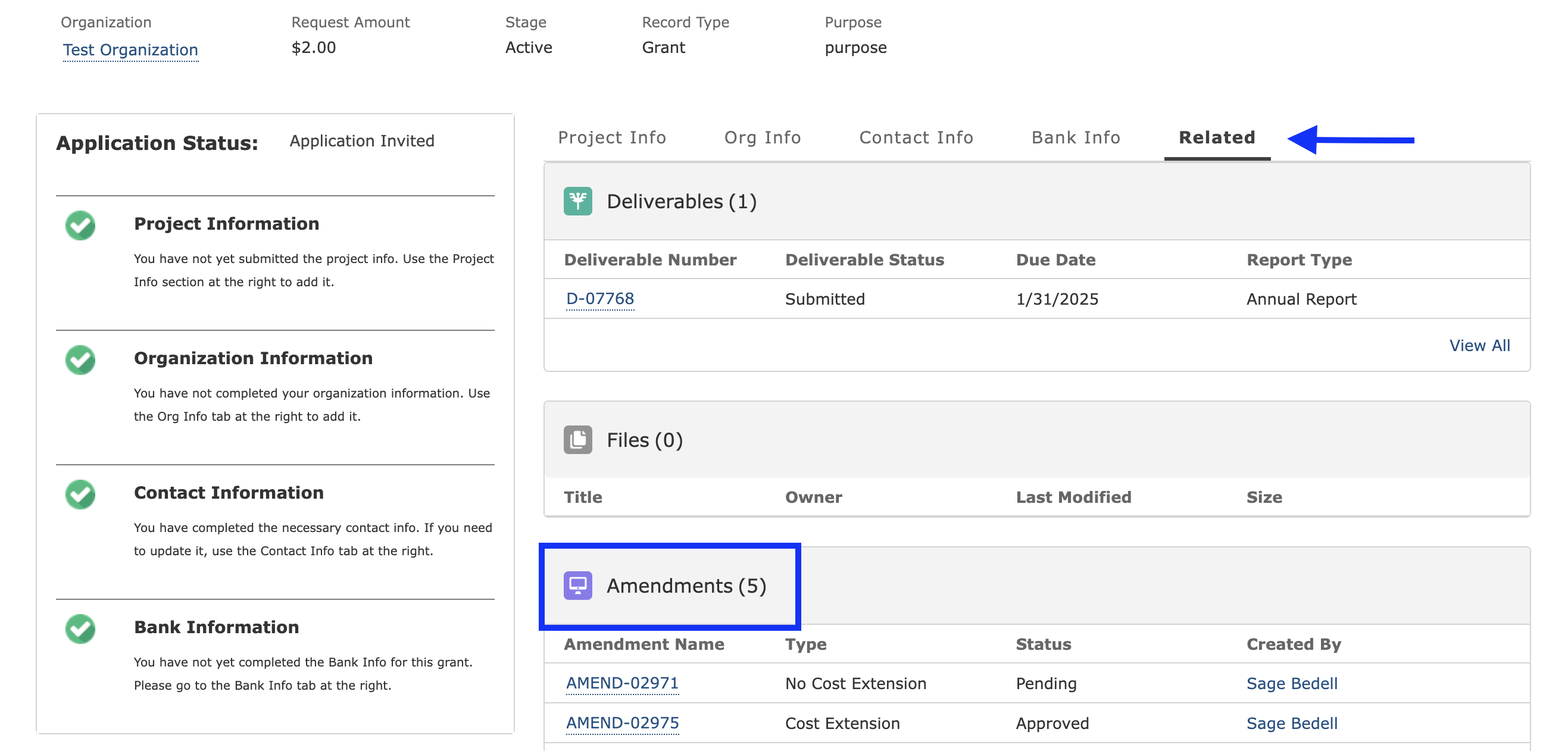Viewport: 1568px width, 751px height.
Task: Click the Bank Information green checkmark icon
Action: (80, 628)
